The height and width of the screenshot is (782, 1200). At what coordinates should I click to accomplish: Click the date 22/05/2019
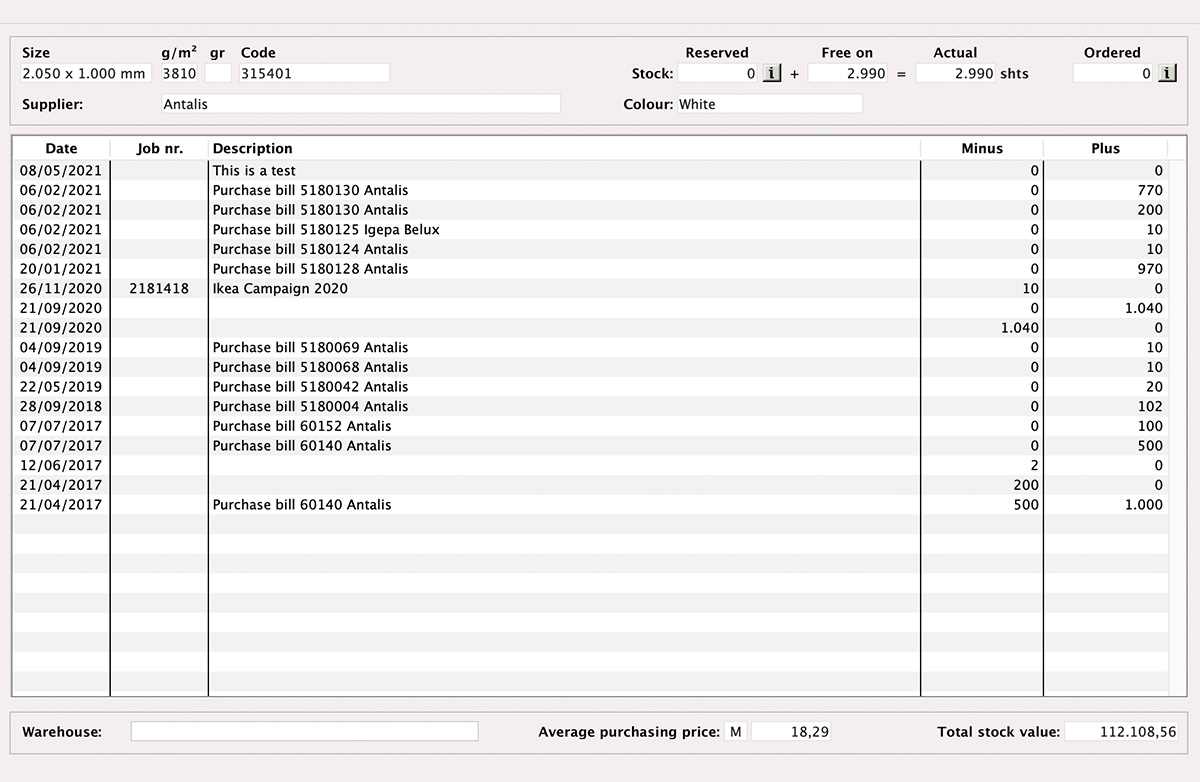click(61, 387)
